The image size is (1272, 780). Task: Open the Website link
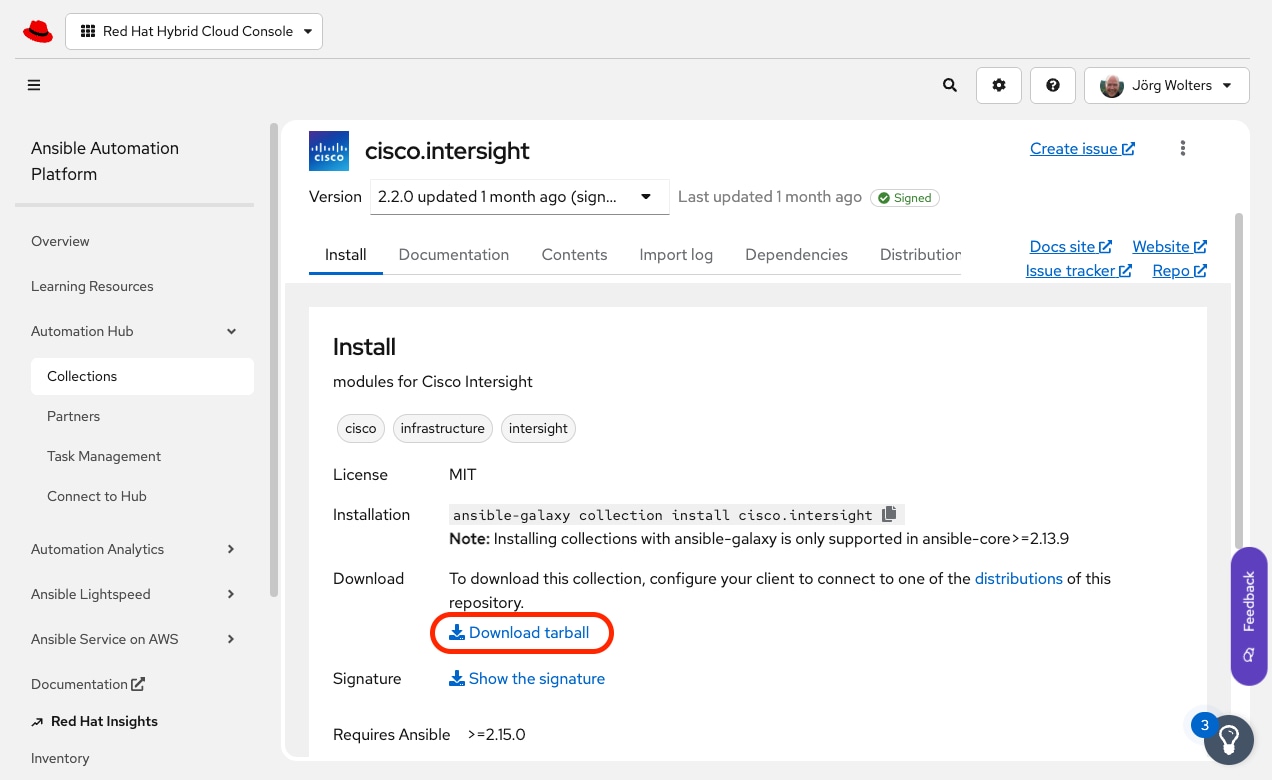[x=1169, y=247]
